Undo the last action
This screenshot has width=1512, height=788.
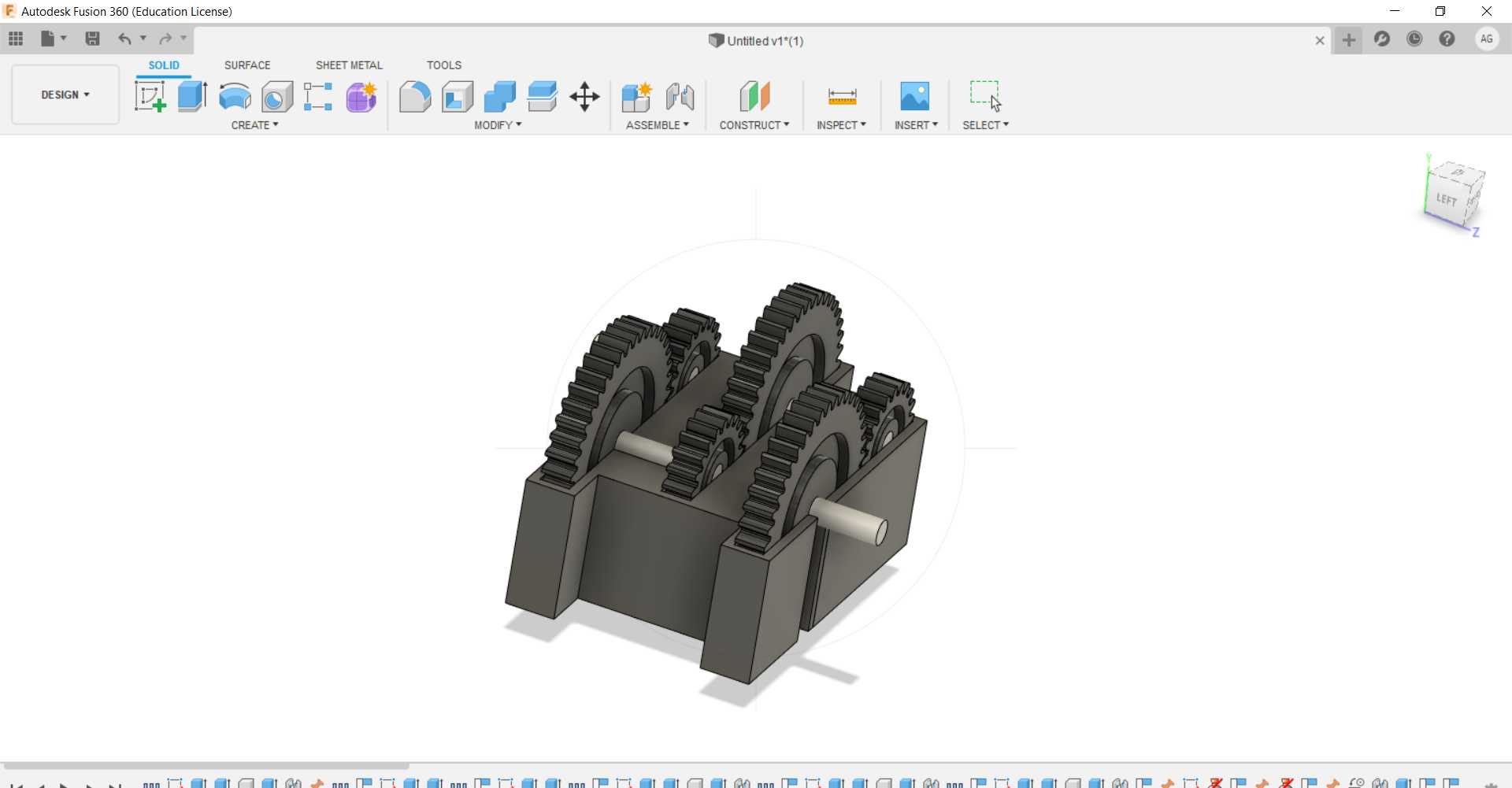pos(124,39)
